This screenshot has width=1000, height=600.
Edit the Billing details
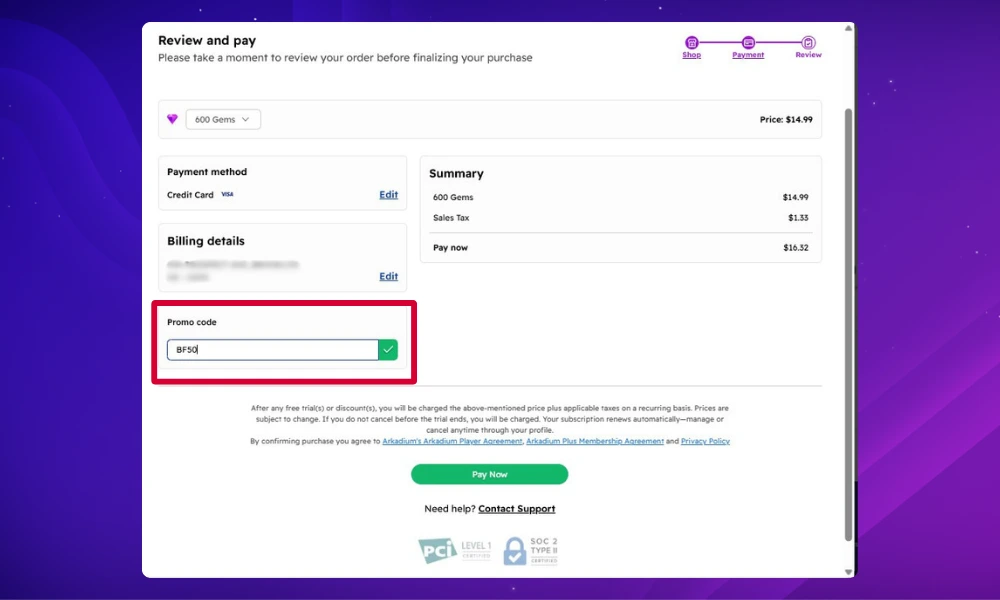[x=388, y=276]
